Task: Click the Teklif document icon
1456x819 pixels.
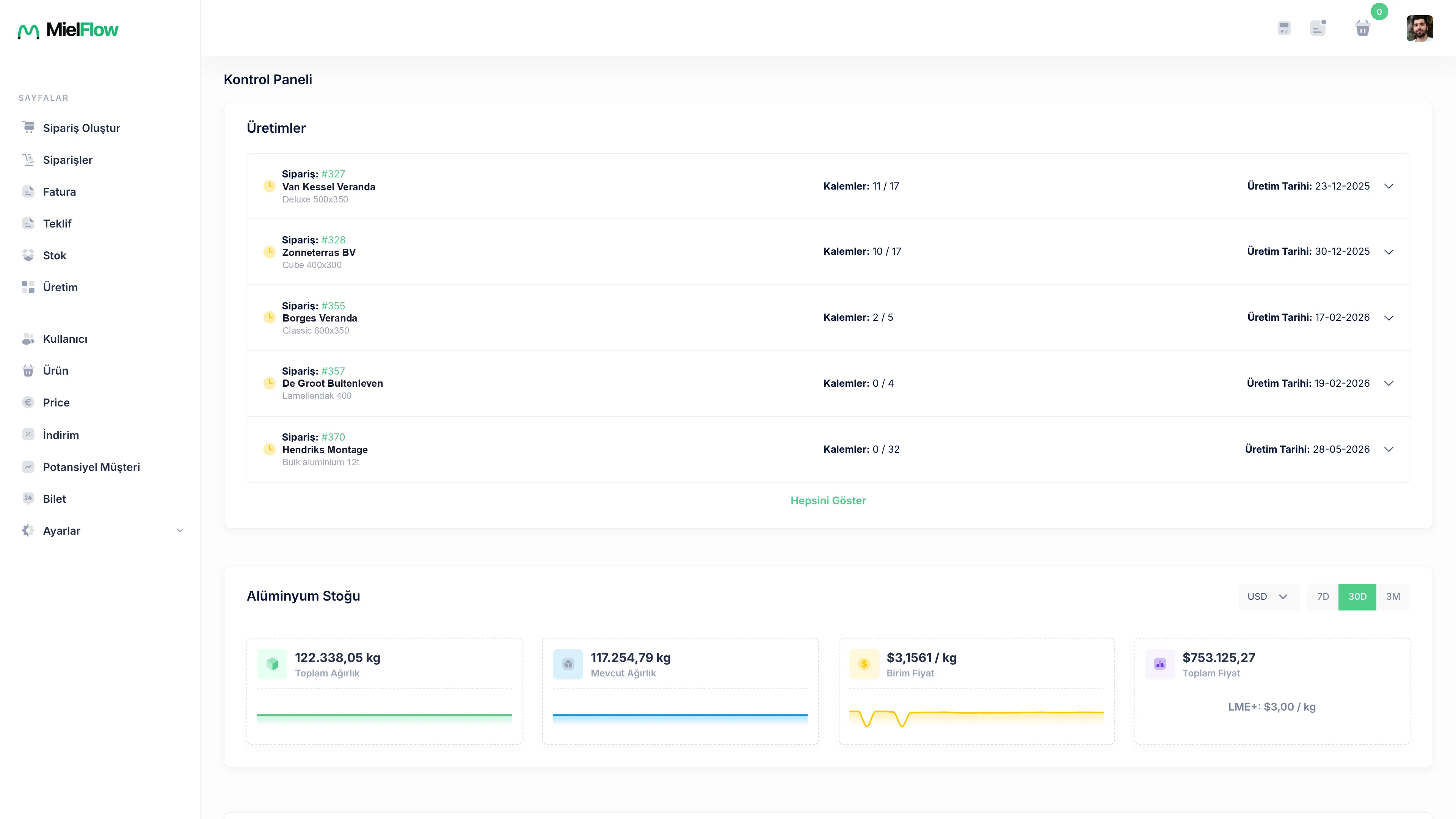Action: point(28,223)
